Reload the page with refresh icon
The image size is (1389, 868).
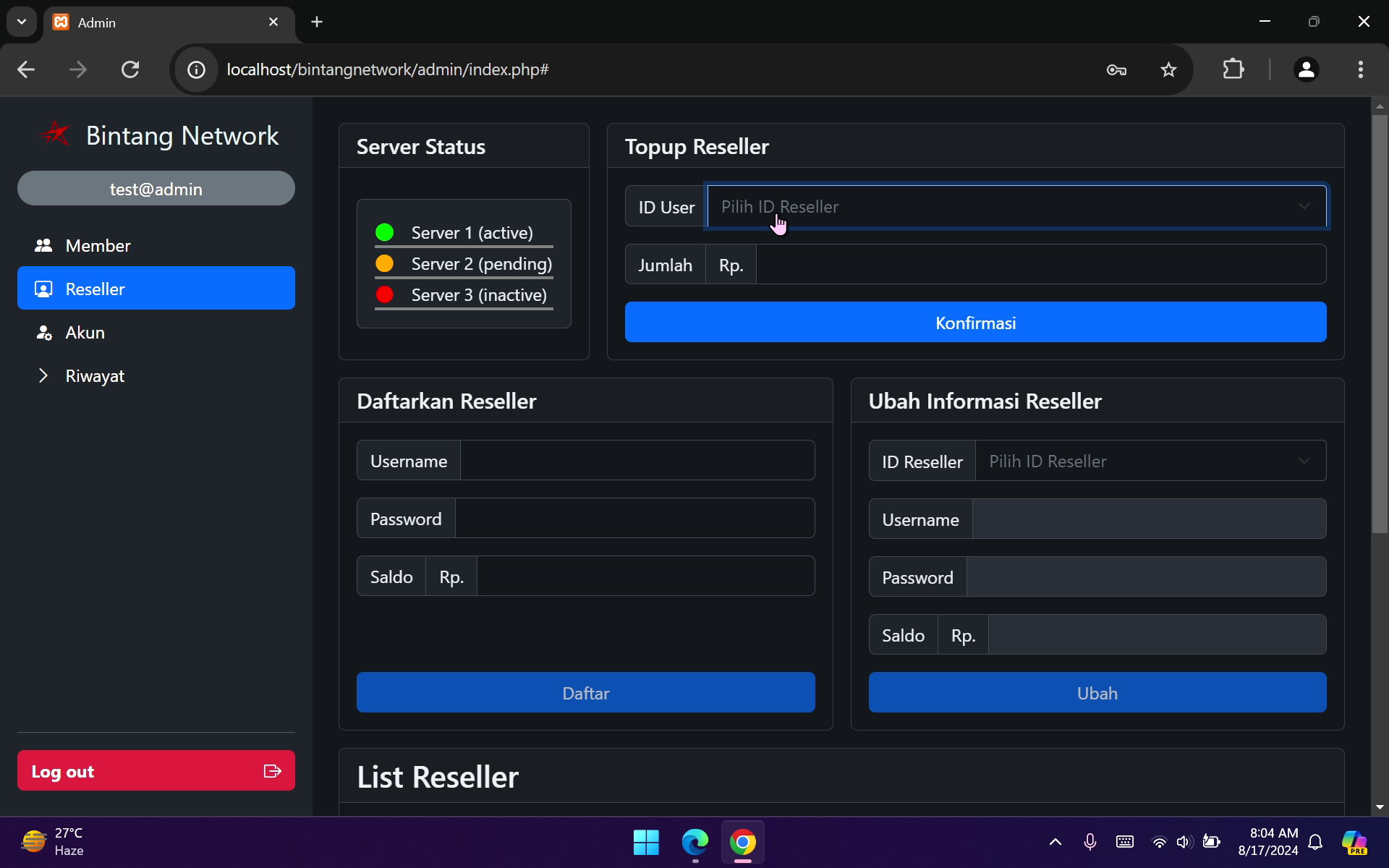pos(130,69)
